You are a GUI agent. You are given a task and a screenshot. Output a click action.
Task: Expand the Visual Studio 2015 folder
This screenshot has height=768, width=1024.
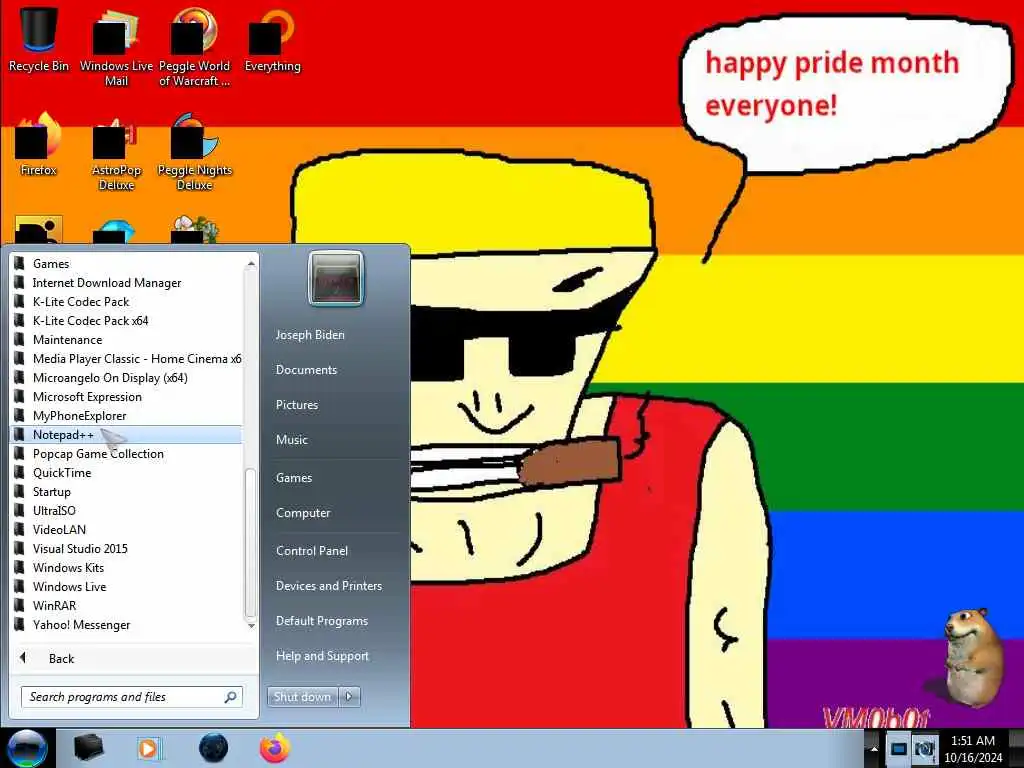coord(125,549)
